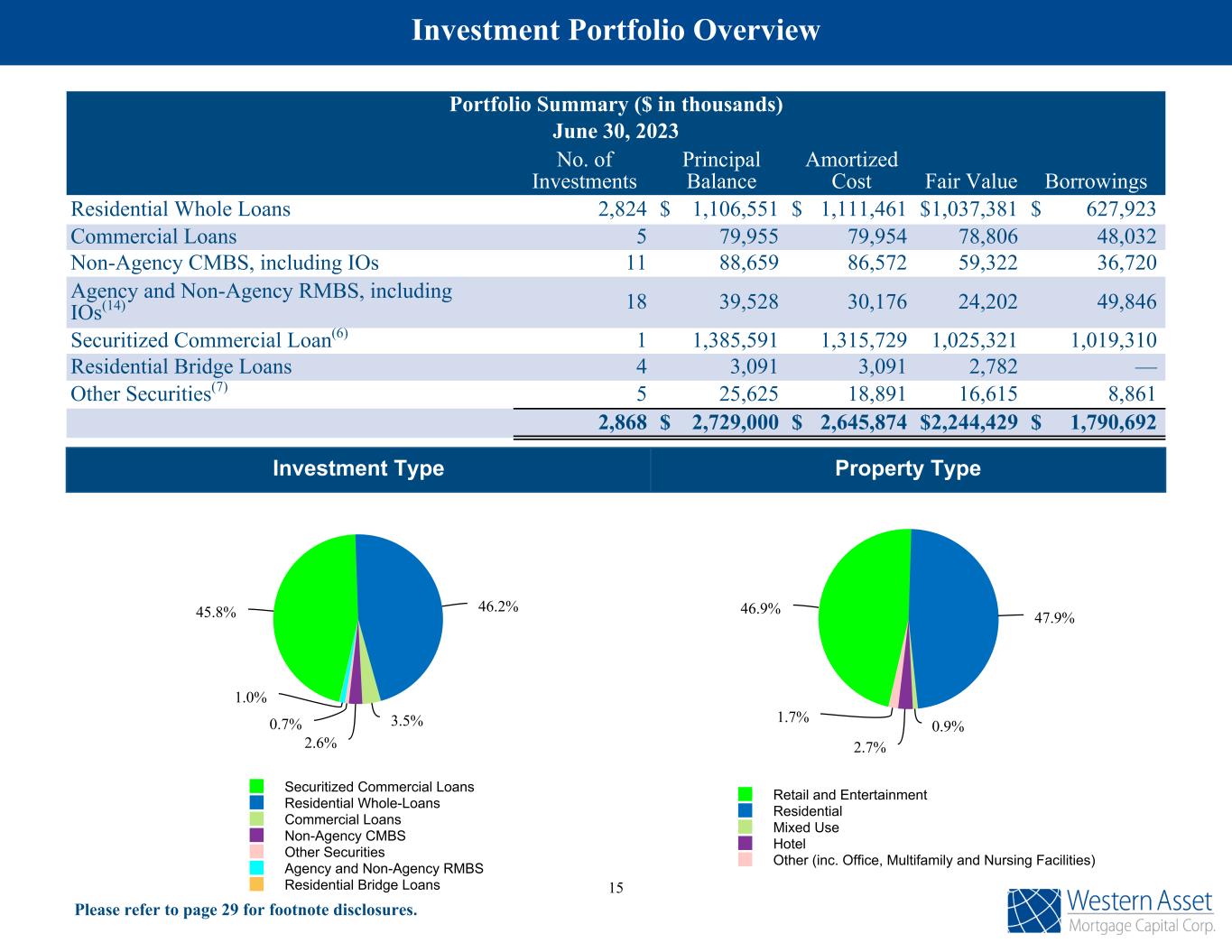This screenshot has width=1232, height=952.
Task: Select the Hotel legend swatch
Action: tap(746, 844)
